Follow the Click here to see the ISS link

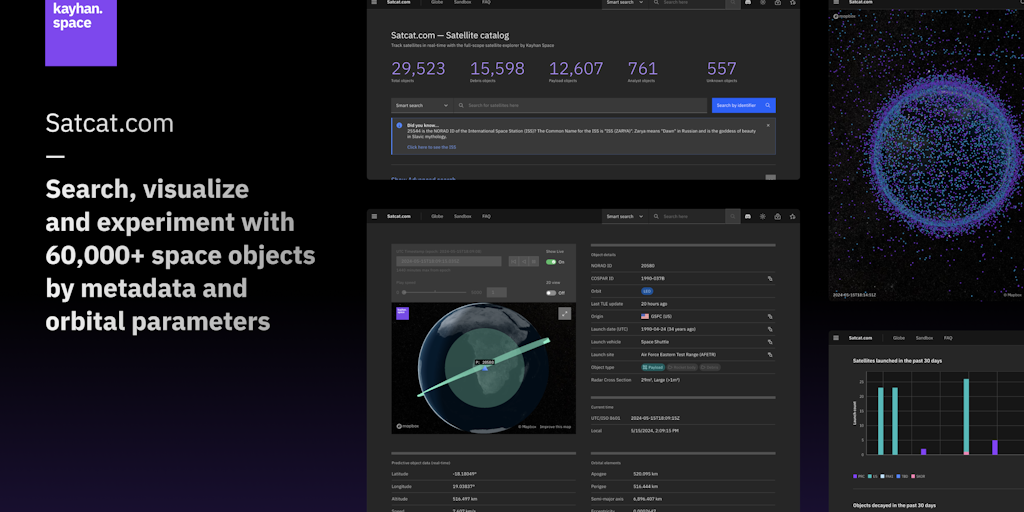pyautogui.click(x=431, y=147)
